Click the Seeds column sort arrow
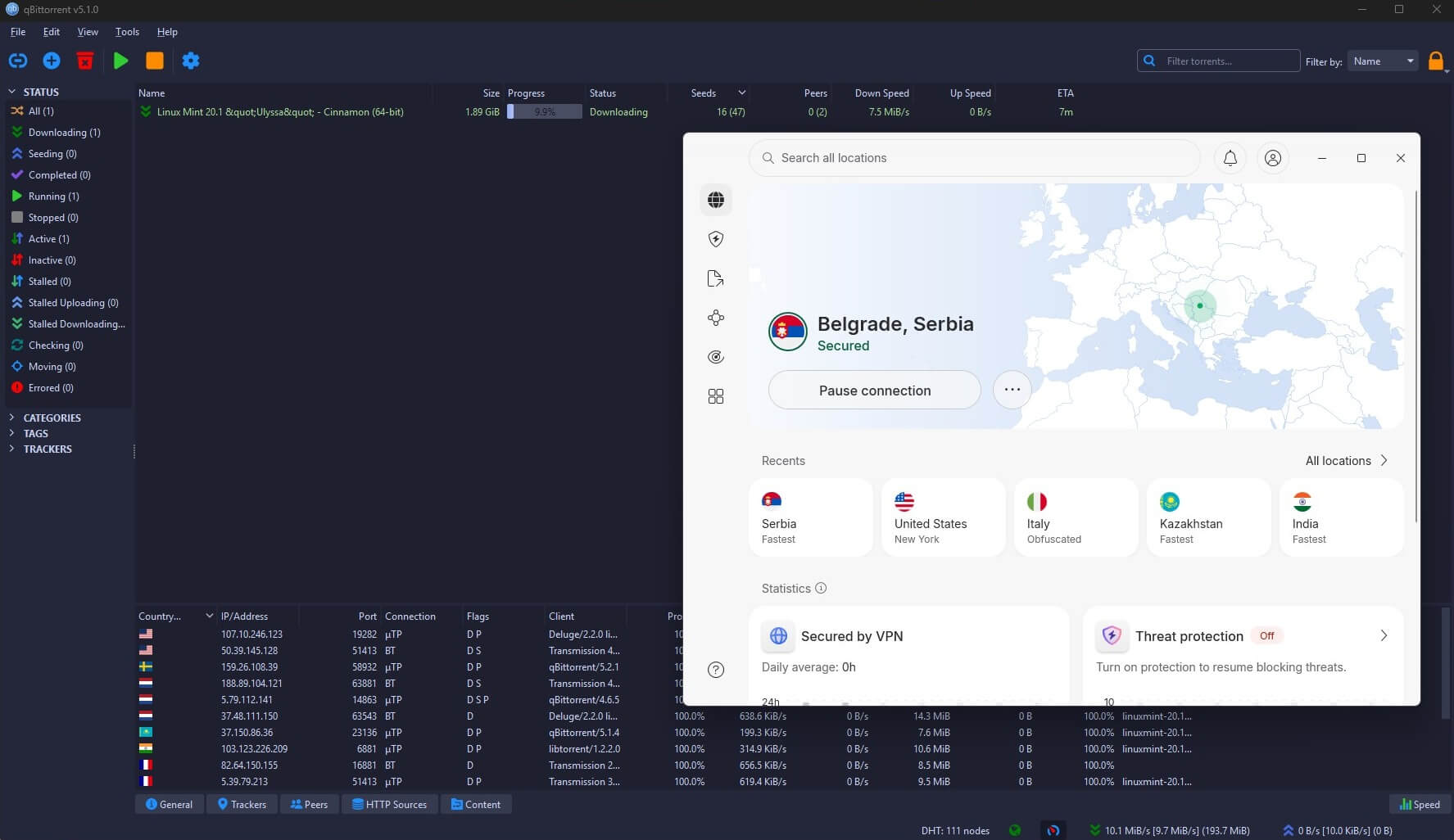Screen dimensions: 1454x840 click(x=741, y=93)
